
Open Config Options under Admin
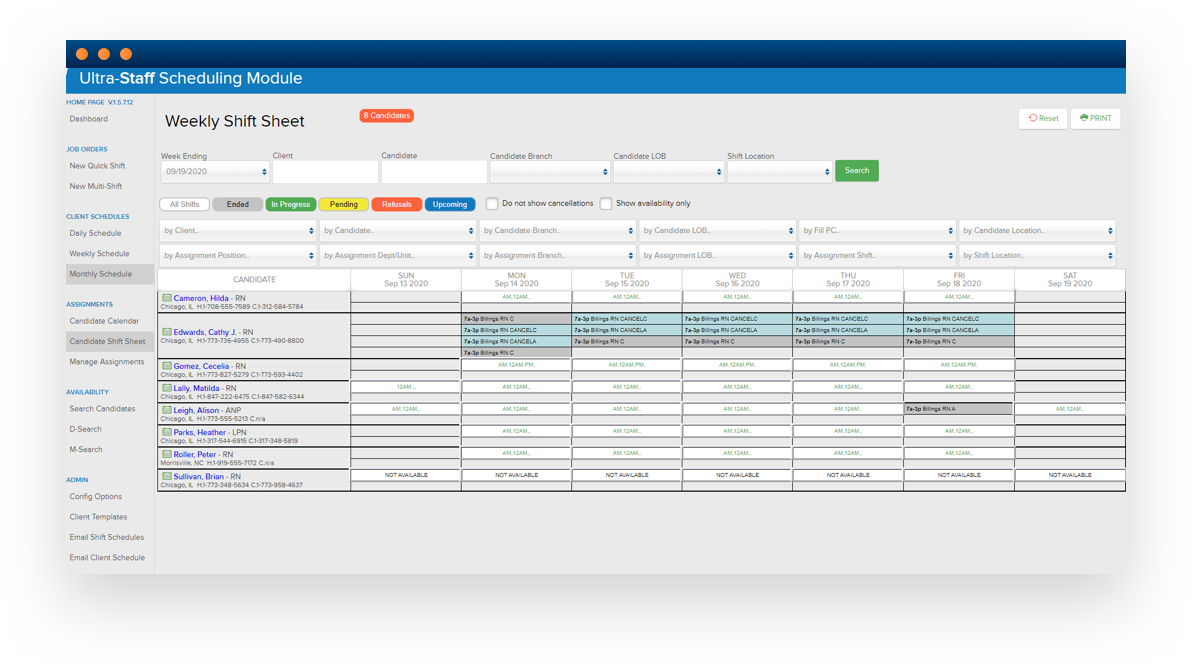point(96,497)
